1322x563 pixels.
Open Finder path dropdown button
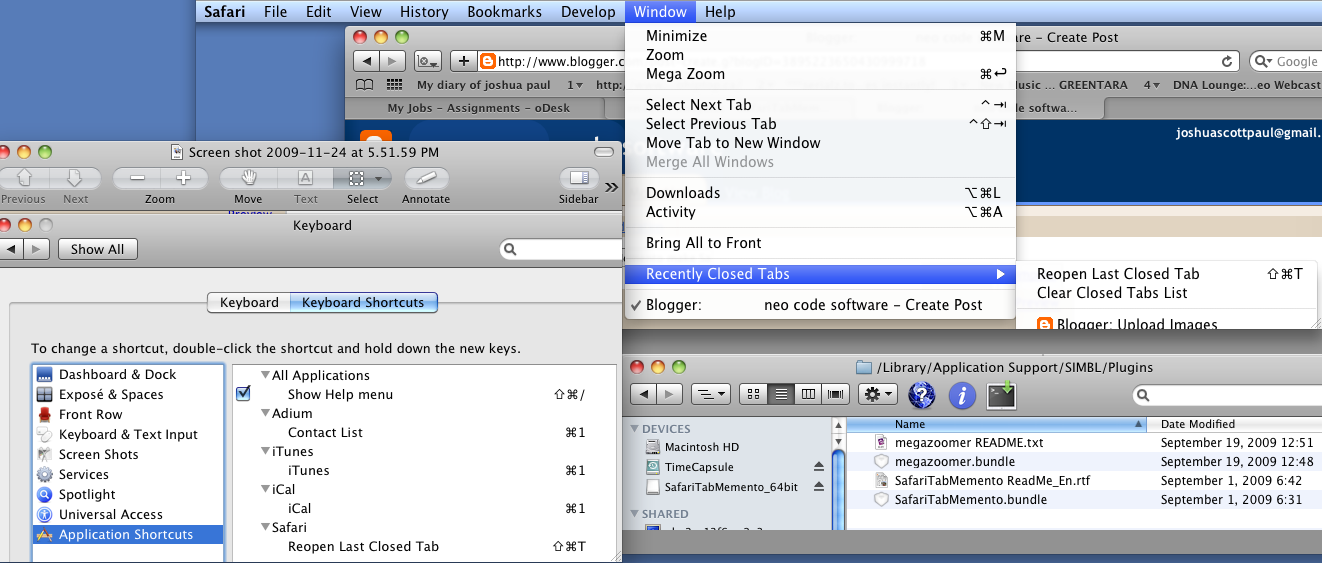711,394
